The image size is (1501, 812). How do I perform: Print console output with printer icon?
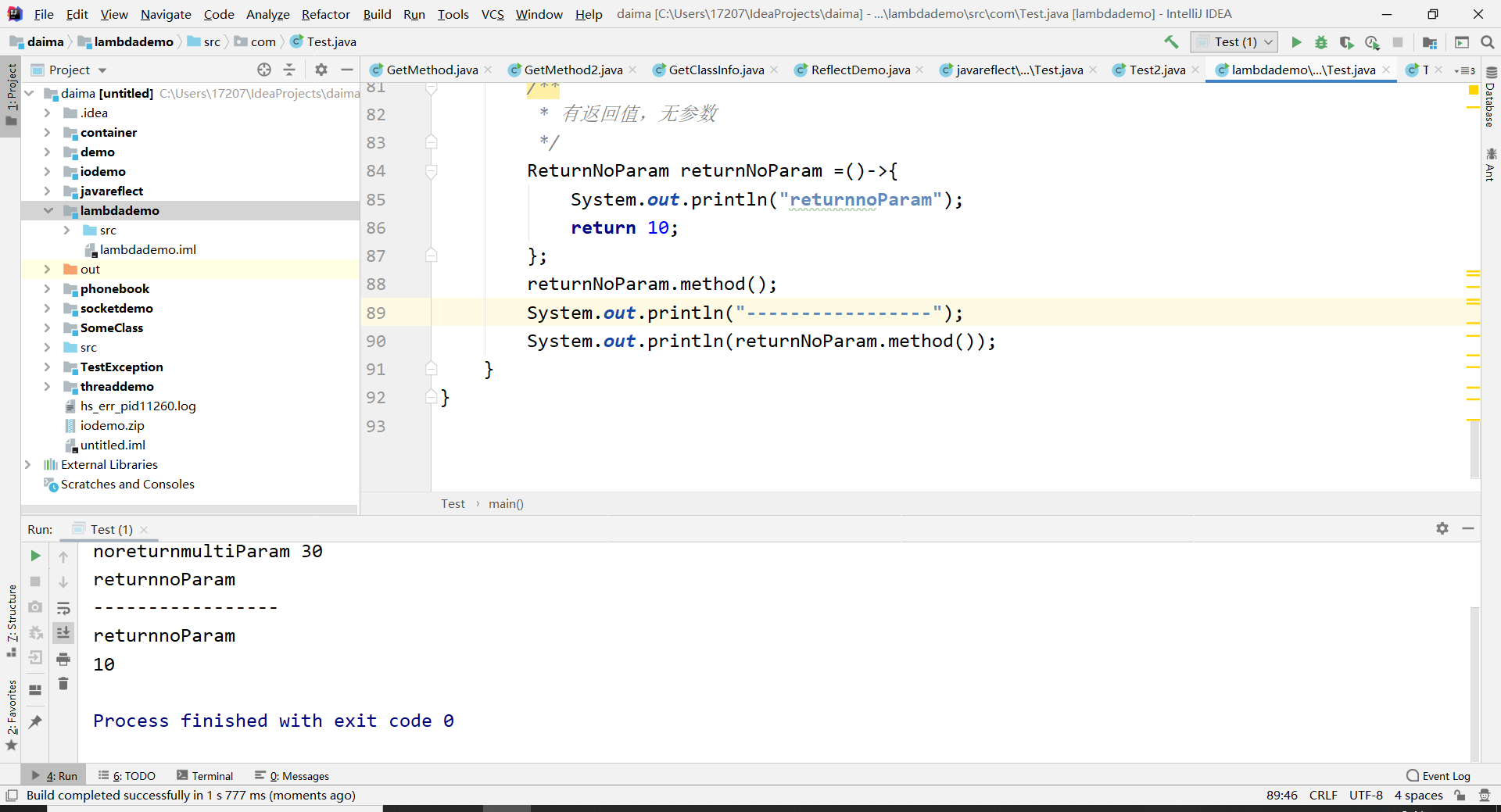pos(63,659)
